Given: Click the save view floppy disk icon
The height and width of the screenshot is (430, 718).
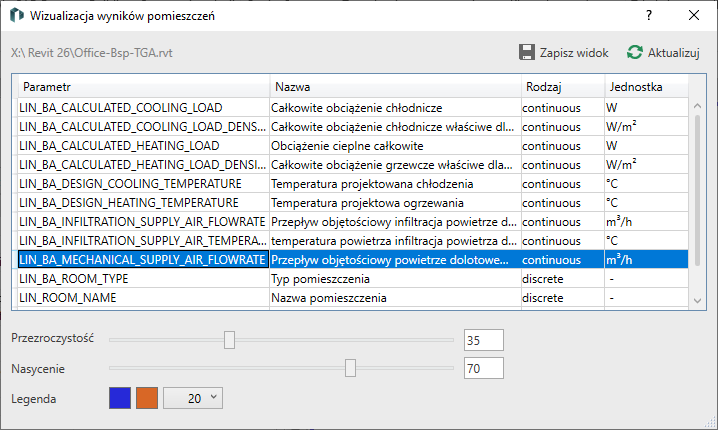Looking at the screenshot, I should pos(527,52).
